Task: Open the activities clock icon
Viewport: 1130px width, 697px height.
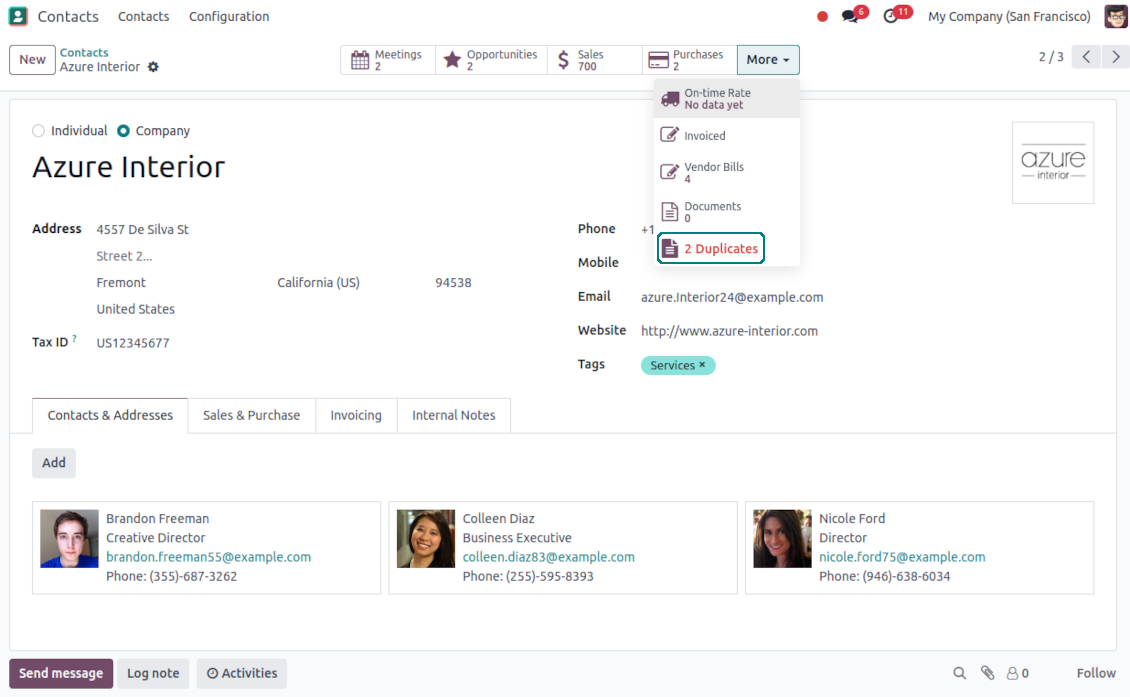Action: pos(891,17)
